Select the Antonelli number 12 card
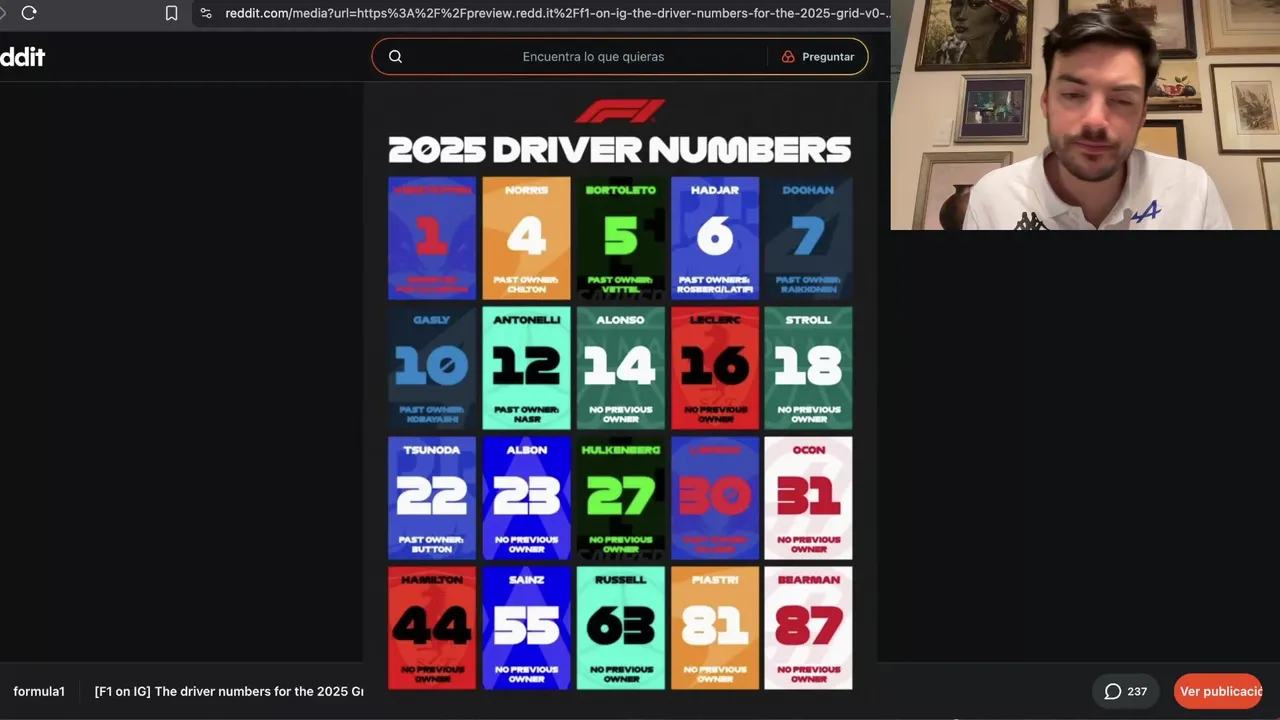The height and width of the screenshot is (720, 1280). pyautogui.click(x=526, y=368)
